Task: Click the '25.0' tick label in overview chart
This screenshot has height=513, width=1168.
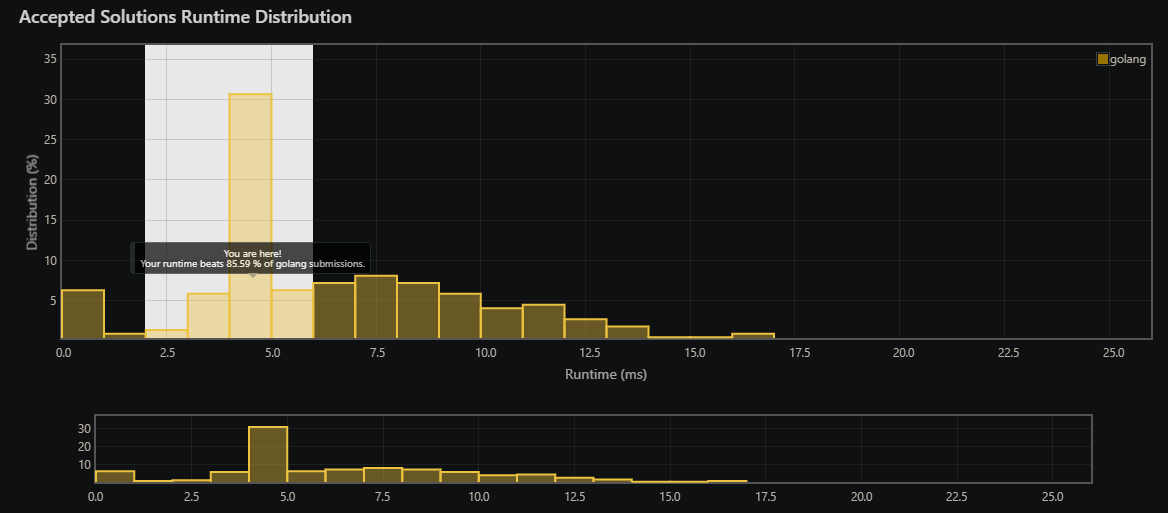Action: (x=1052, y=496)
